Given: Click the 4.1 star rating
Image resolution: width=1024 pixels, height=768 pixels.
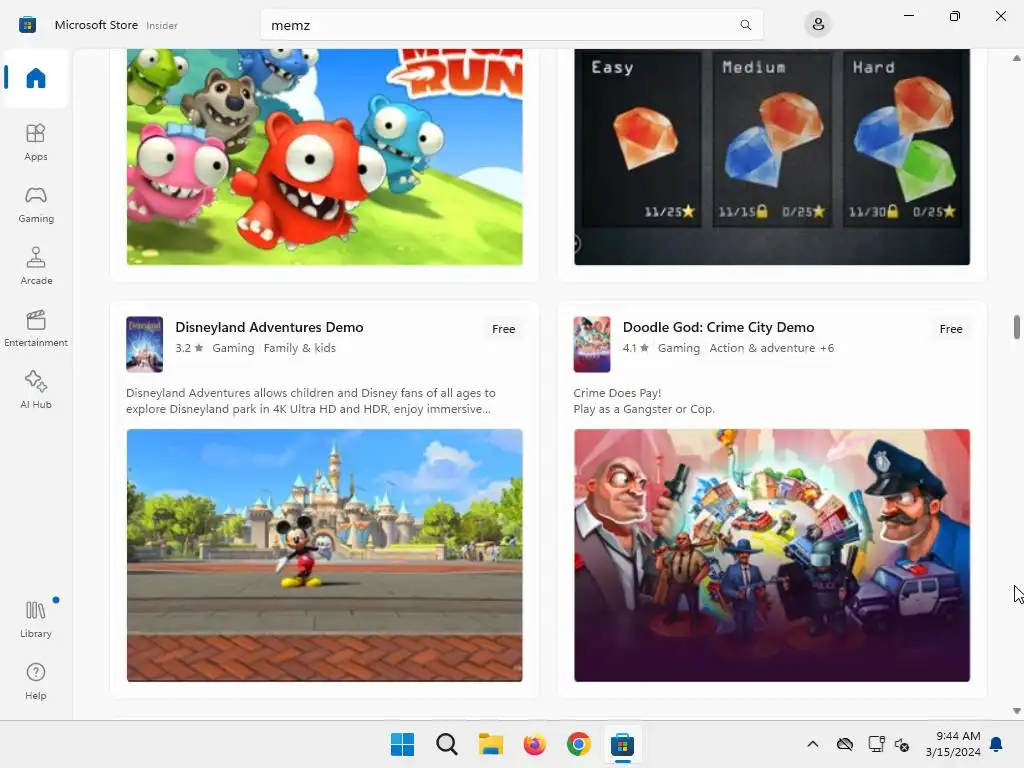Looking at the screenshot, I should tap(635, 348).
